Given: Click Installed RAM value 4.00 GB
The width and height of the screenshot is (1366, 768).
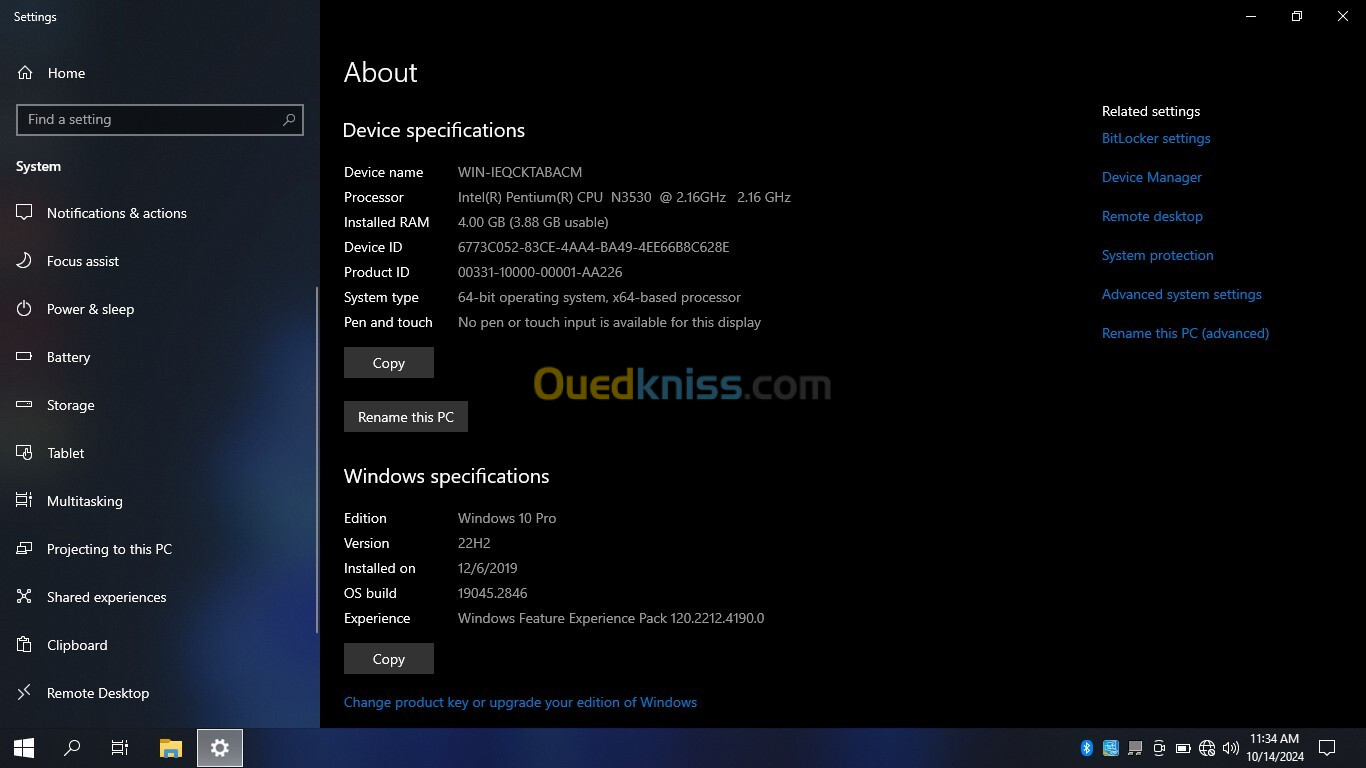Looking at the screenshot, I should click(x=533, y=222).
